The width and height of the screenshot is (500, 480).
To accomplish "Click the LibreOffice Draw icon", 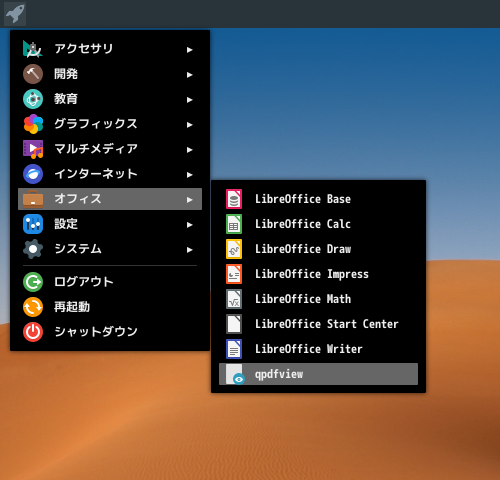I will [234, 249].
